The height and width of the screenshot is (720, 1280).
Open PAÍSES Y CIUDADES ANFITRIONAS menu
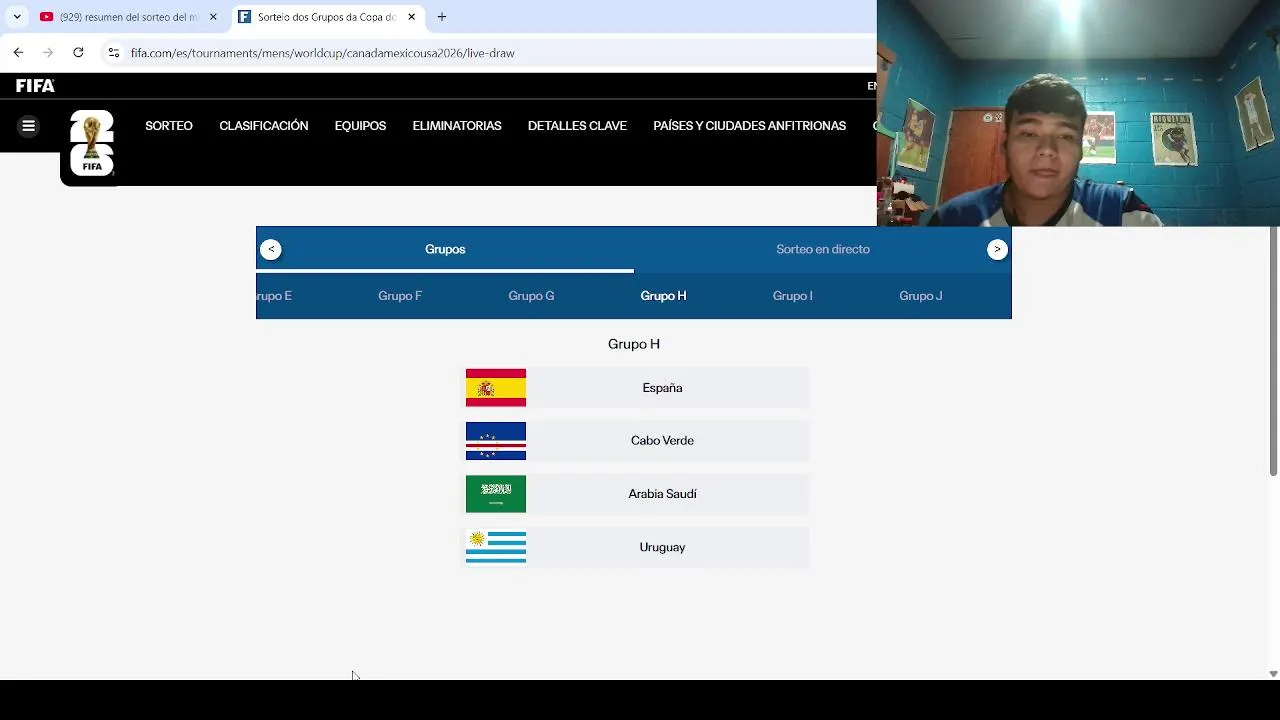(749, 126)
